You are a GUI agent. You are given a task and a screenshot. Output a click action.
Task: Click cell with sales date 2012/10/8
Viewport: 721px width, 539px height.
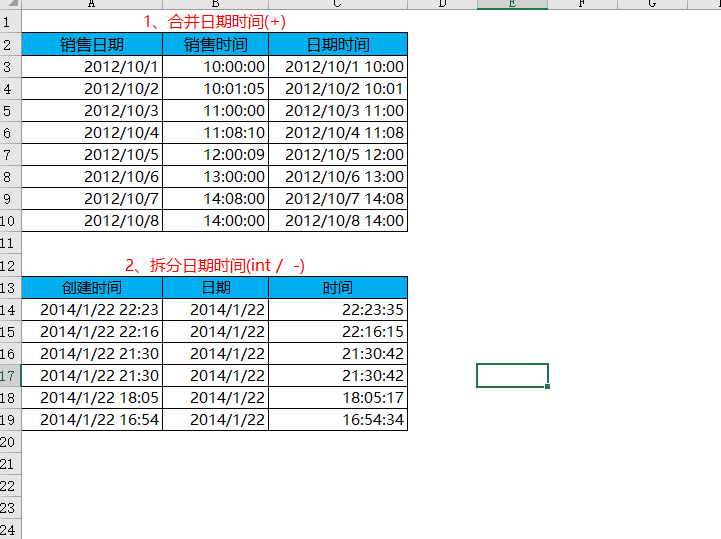[92, 221]
